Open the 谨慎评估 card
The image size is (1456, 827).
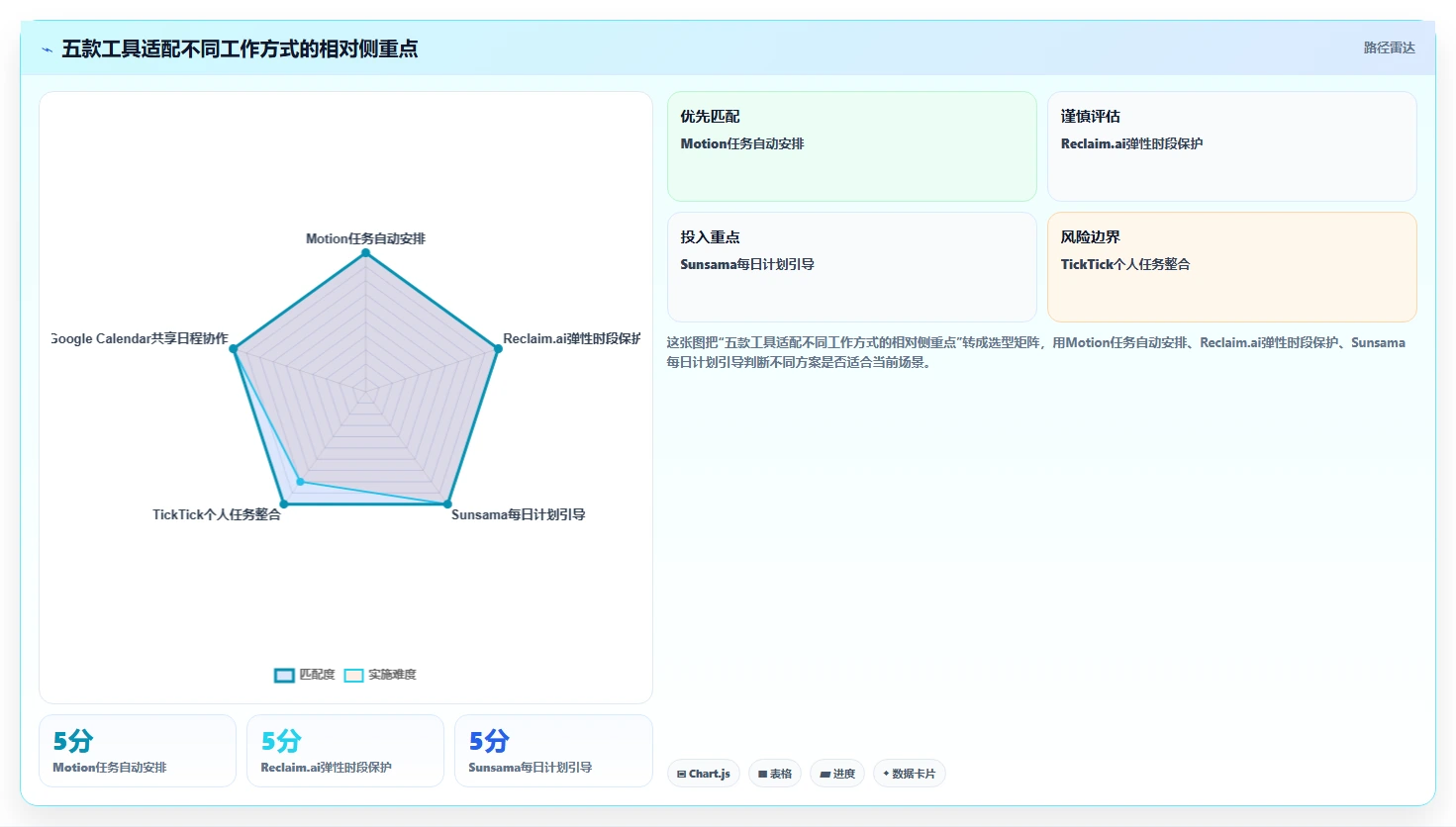point(1232,146)
